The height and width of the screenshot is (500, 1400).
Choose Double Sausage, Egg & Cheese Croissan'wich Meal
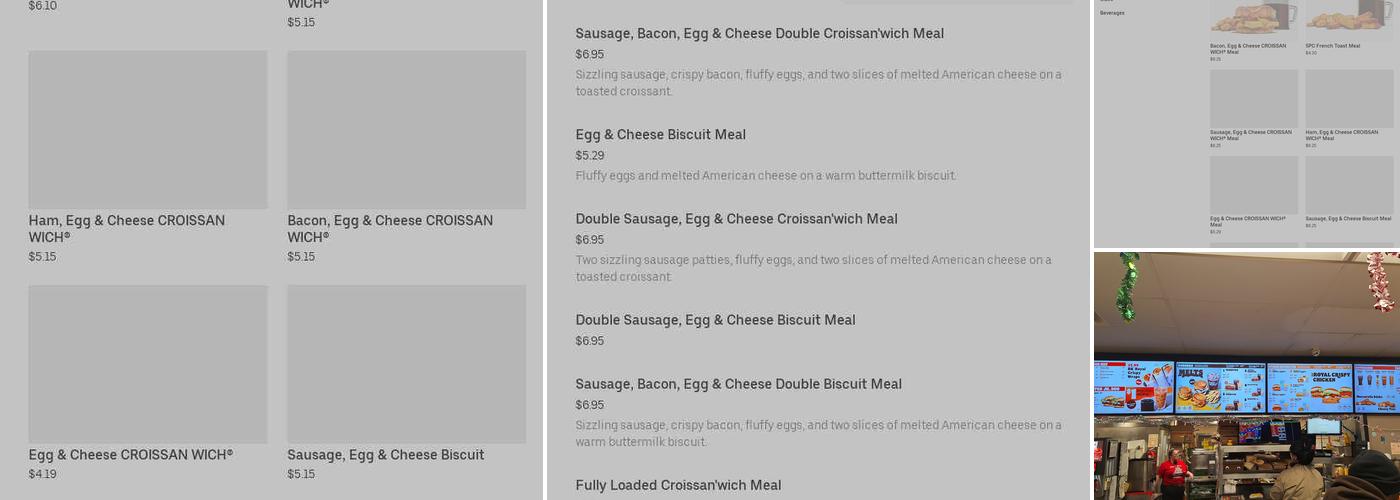pos(736,219)
